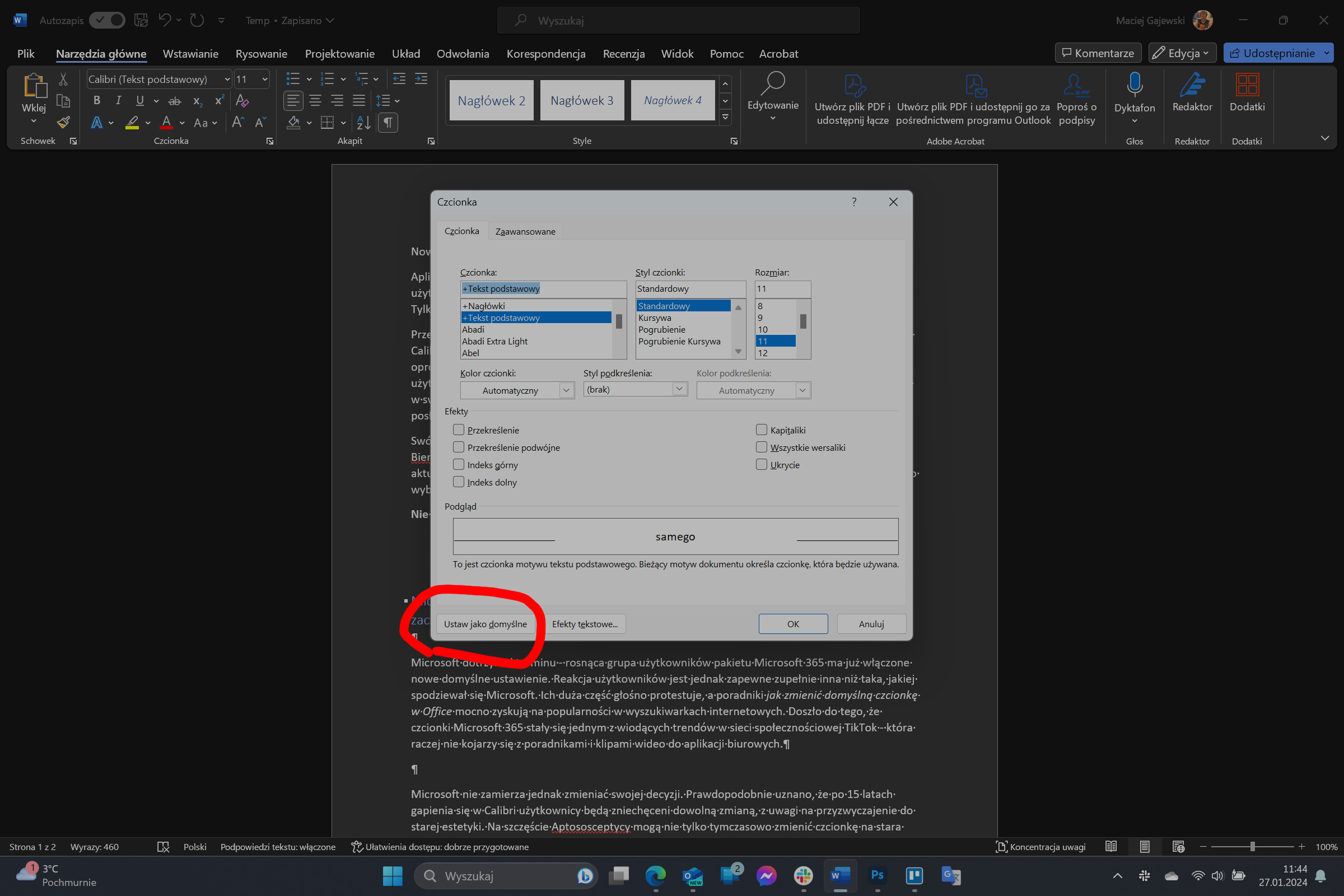The height and width of the screenshot is (896, 1344).
Task: Sort paragraphs alphabetically
Action: 364,122
